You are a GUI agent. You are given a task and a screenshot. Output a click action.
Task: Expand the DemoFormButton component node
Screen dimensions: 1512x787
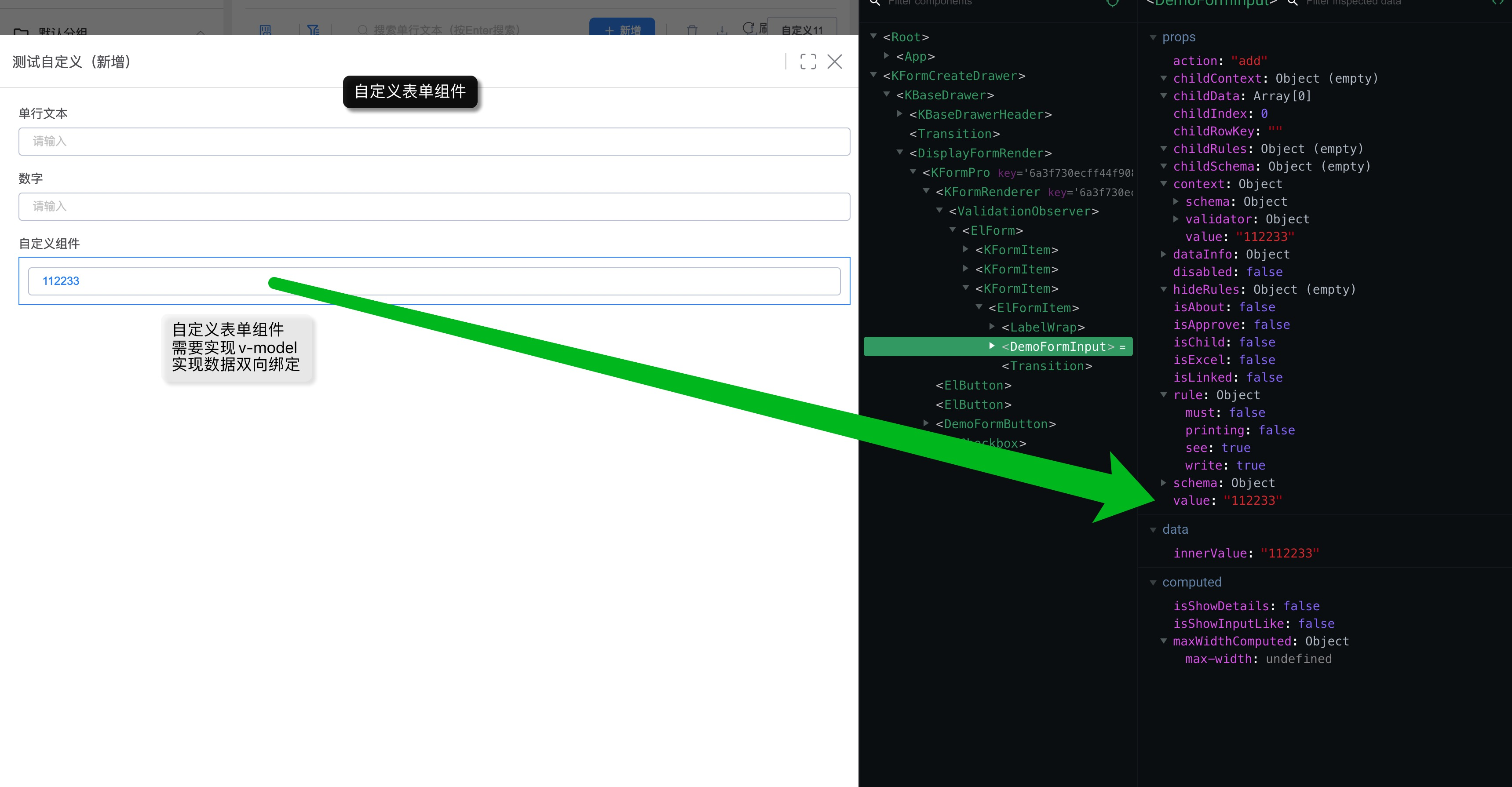point(926,423)
